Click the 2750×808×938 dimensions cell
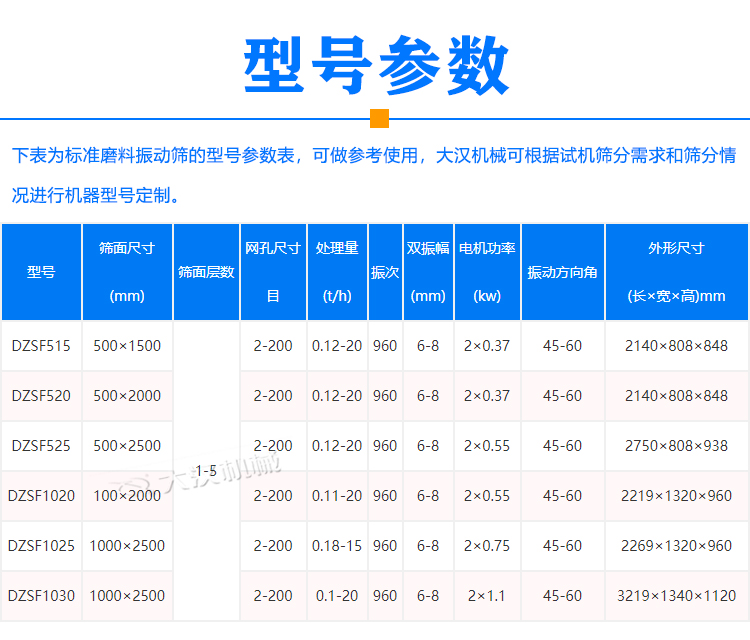This screenshot has height=640, width=750. tap(676, 446)
